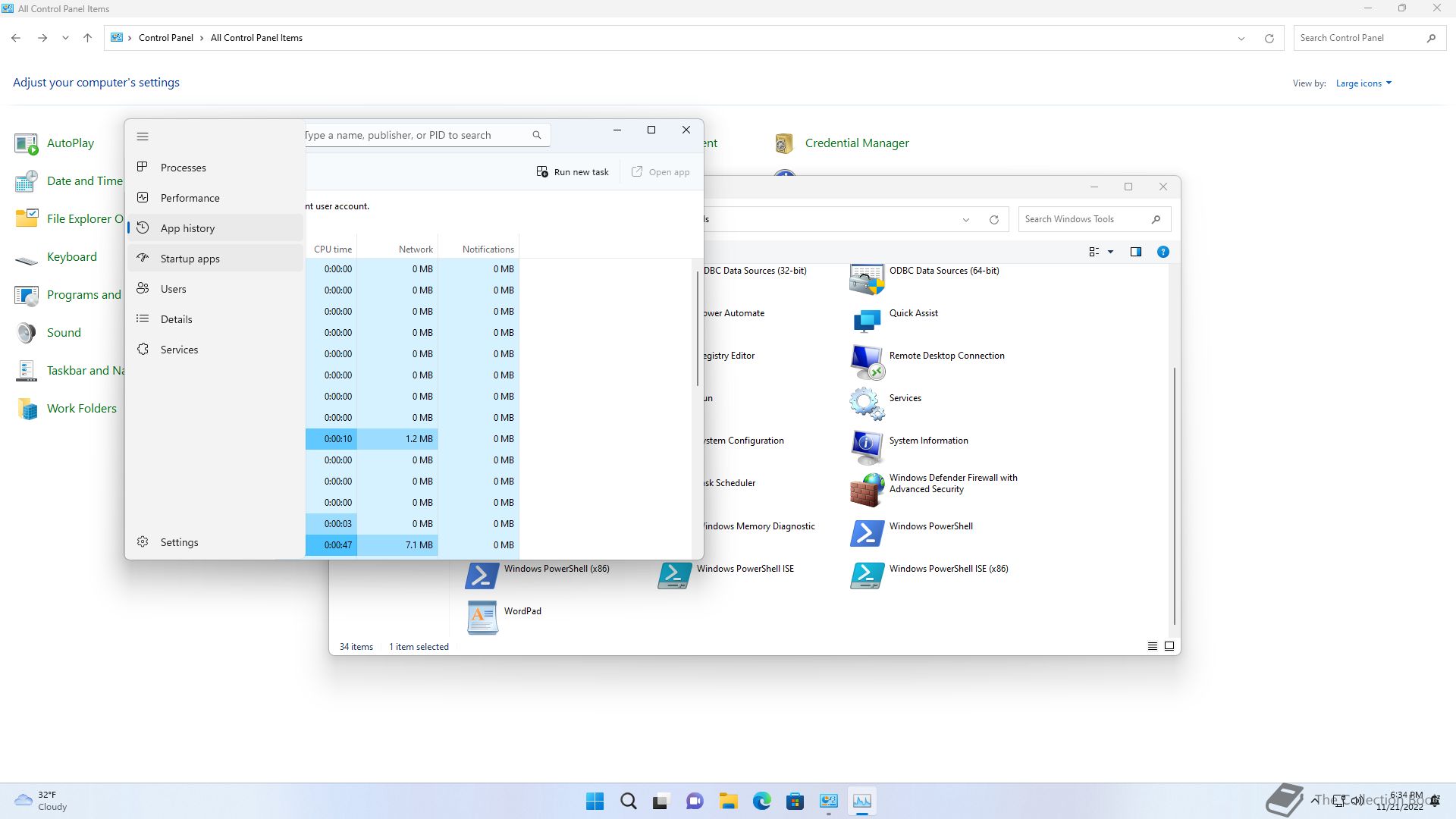
Task: Open help icon in Windows Tools
Action: click(x=1163, y=252)
